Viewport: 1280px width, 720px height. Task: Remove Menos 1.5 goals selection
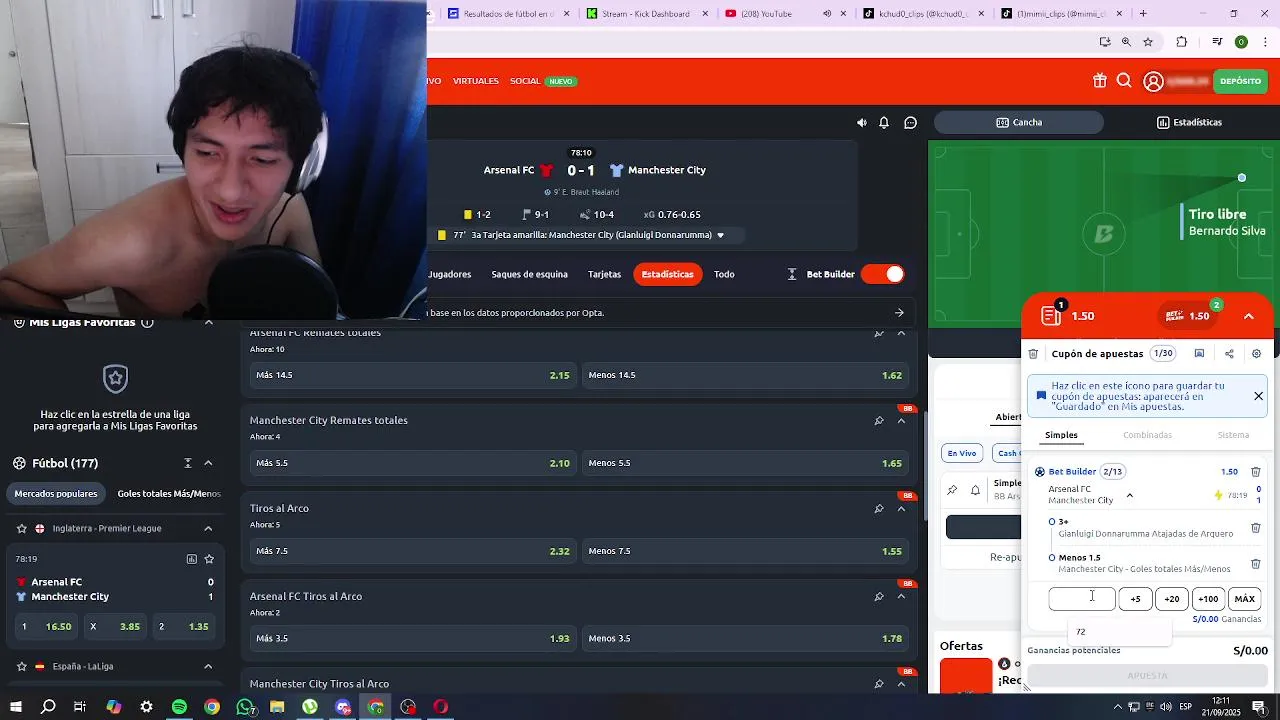[1256, 564]
